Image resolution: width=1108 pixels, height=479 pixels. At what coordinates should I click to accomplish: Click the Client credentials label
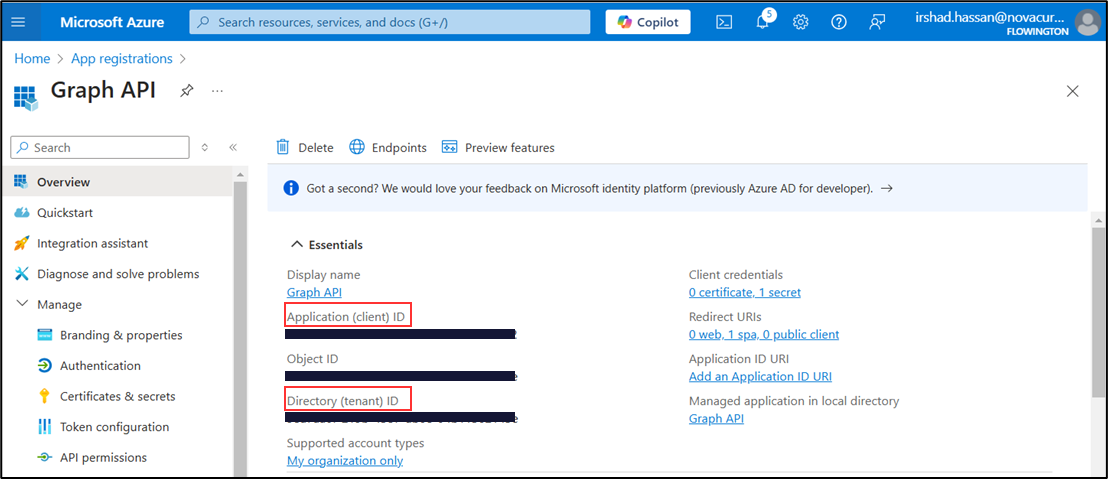coord(736,275)
